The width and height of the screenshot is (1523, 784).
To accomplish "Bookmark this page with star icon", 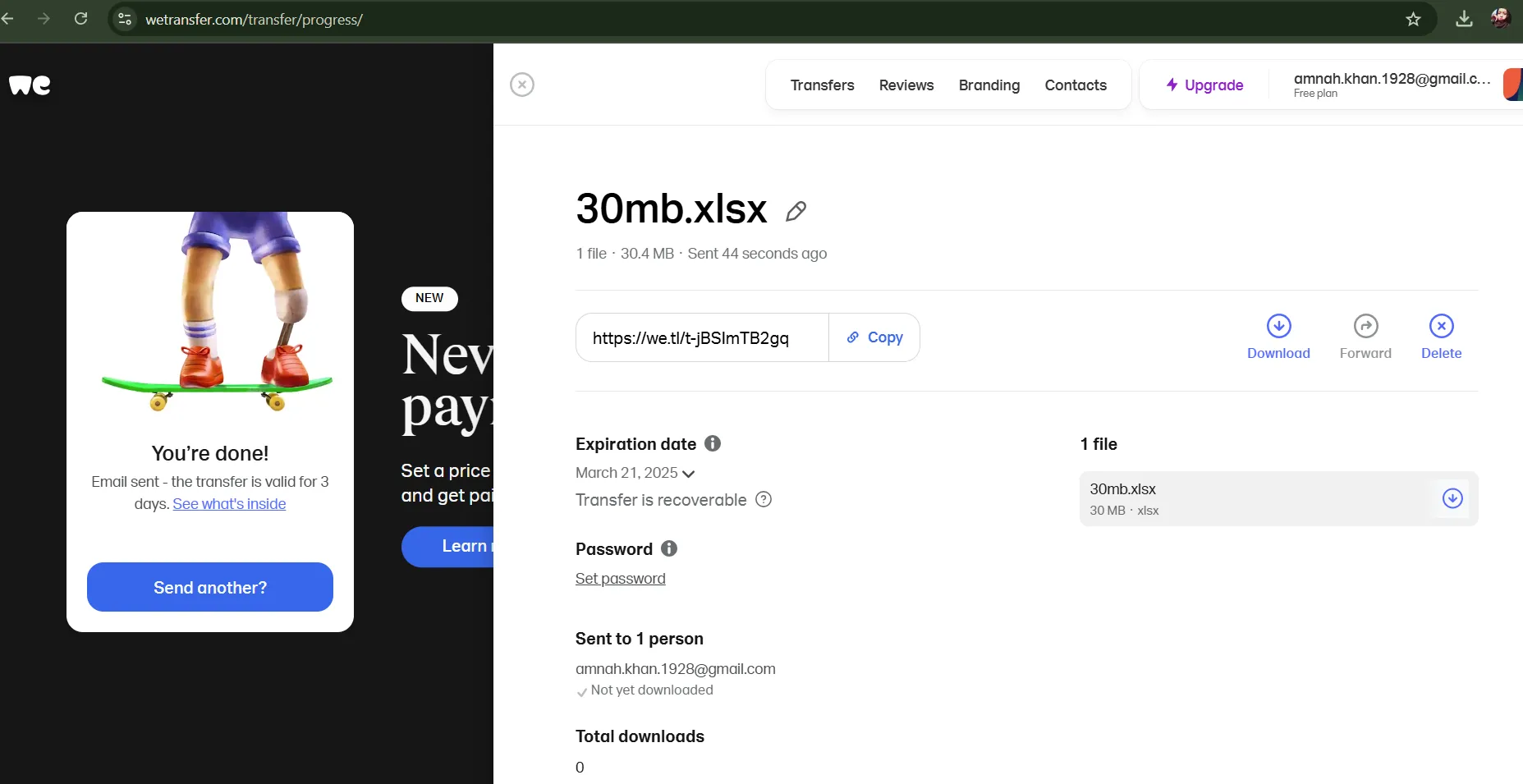I will [1413, 19].
